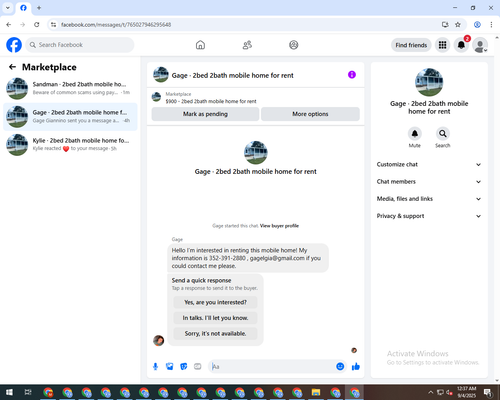Go back from Marketplace with the arrow

tap(12, 67)
